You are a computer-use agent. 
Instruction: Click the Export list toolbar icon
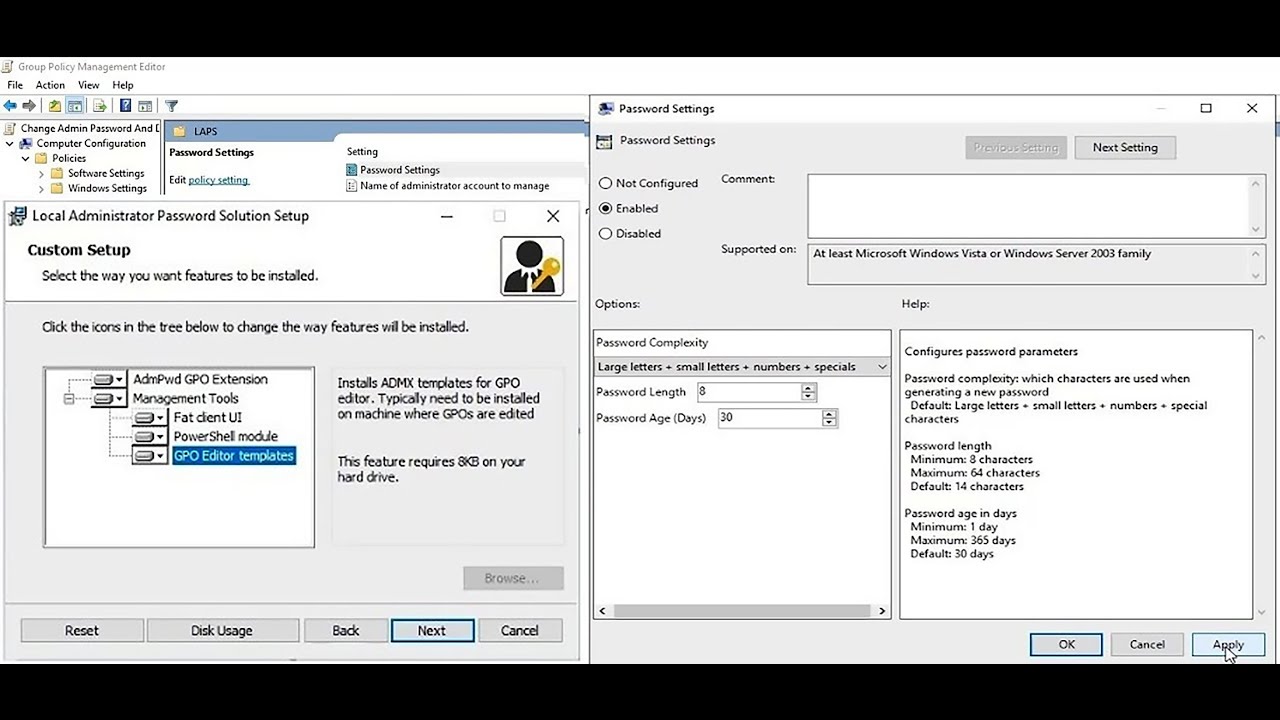point(100,106)
